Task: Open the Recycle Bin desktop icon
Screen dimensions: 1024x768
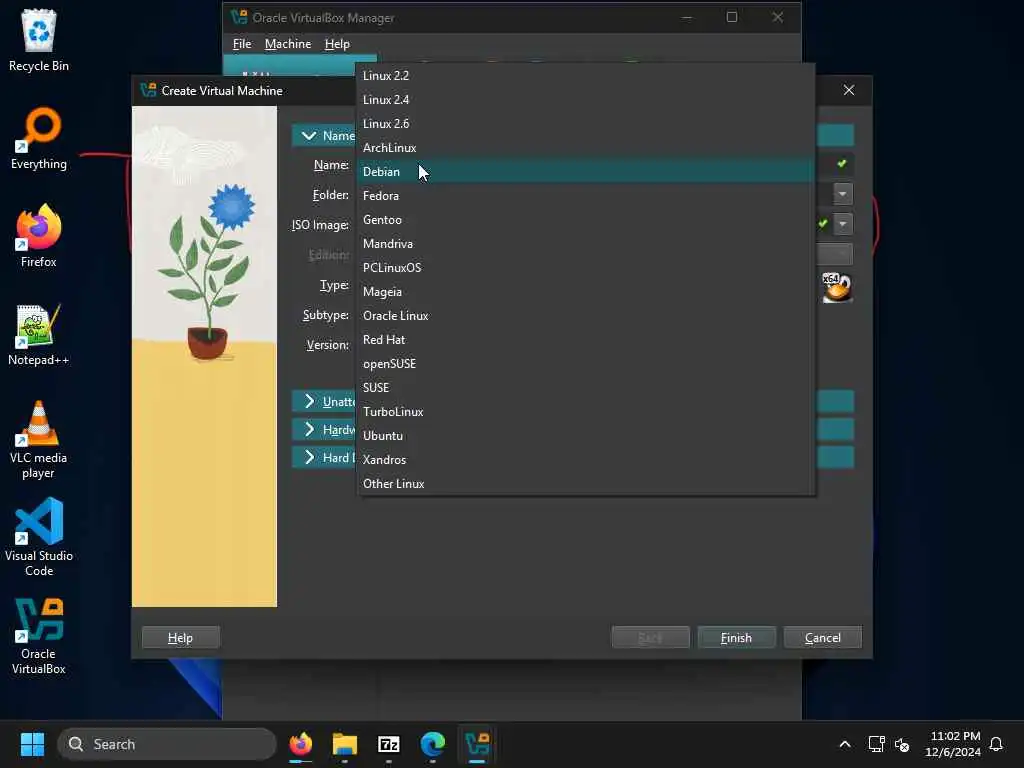Action: (39, 40)
